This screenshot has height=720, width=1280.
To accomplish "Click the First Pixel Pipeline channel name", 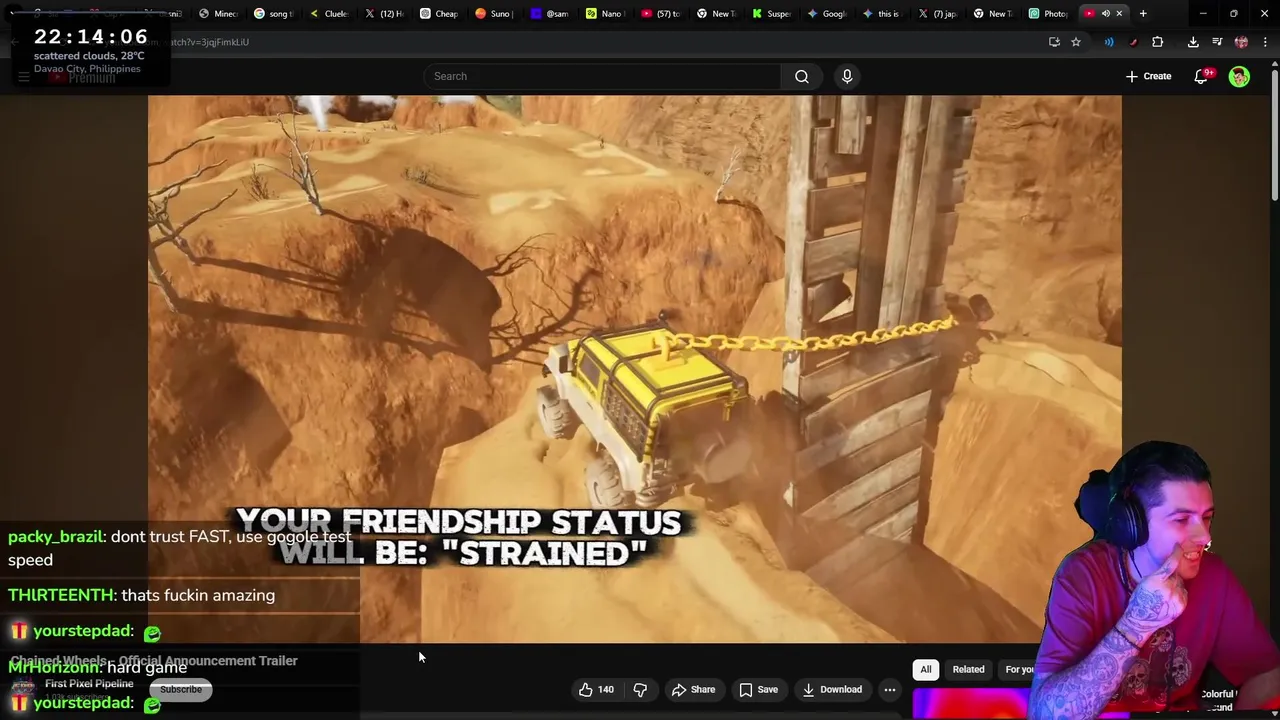I will point(89,684).
